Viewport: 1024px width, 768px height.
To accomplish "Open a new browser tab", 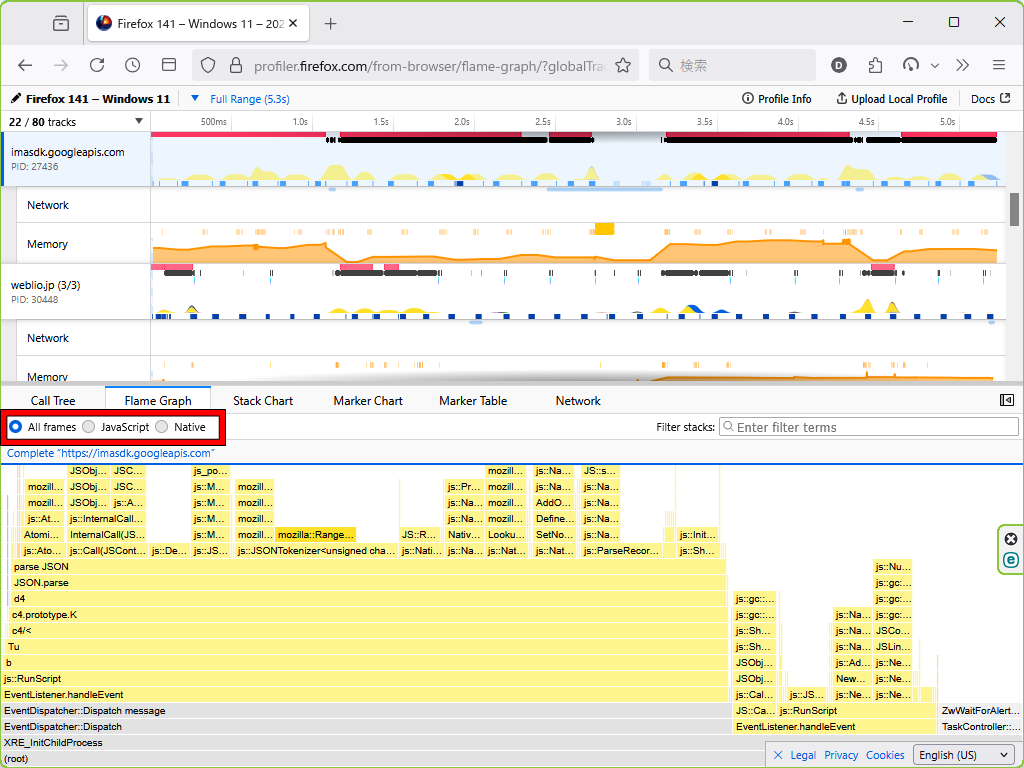I will (x=330, y=24).
